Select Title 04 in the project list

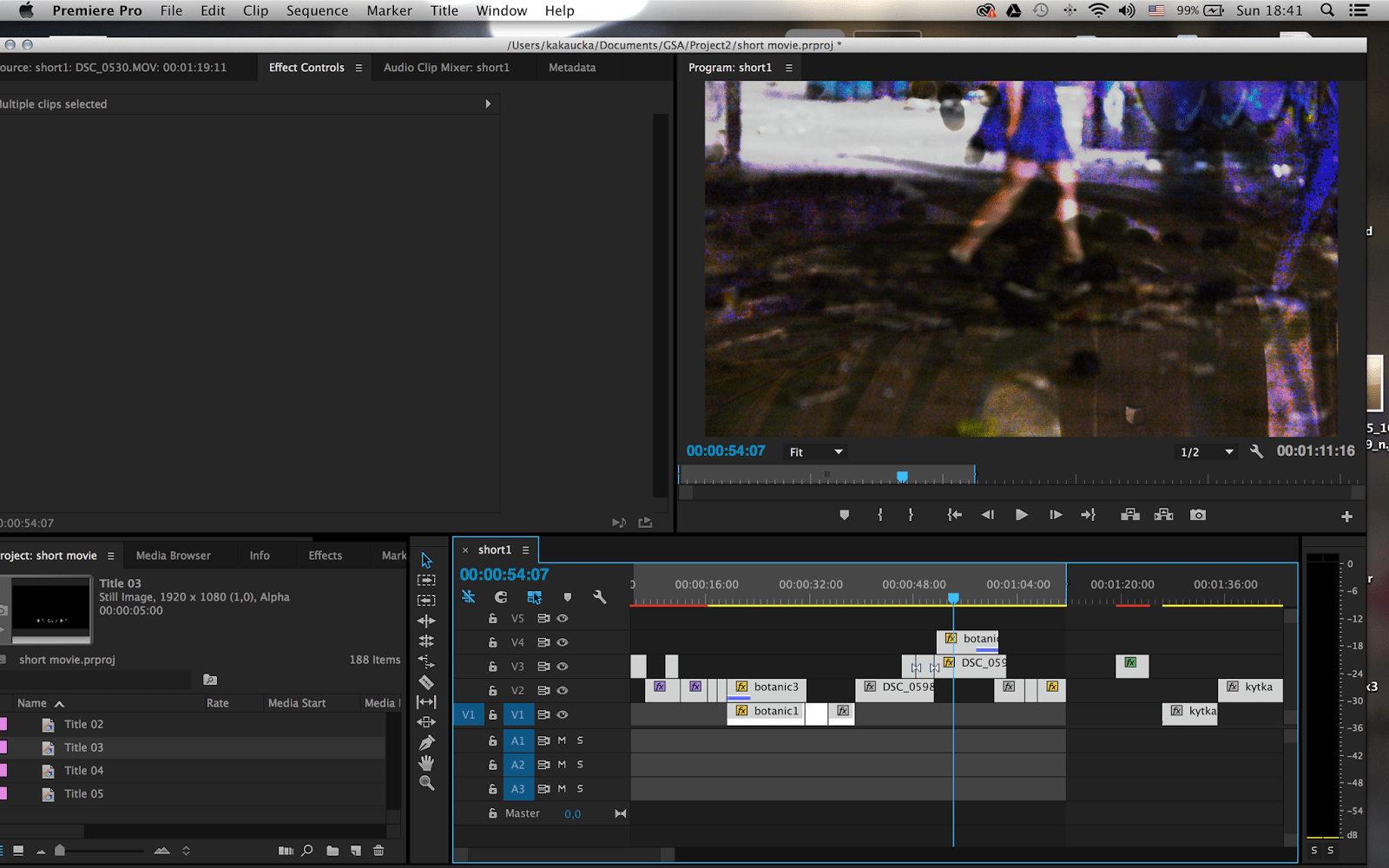[x=83, y=771]
